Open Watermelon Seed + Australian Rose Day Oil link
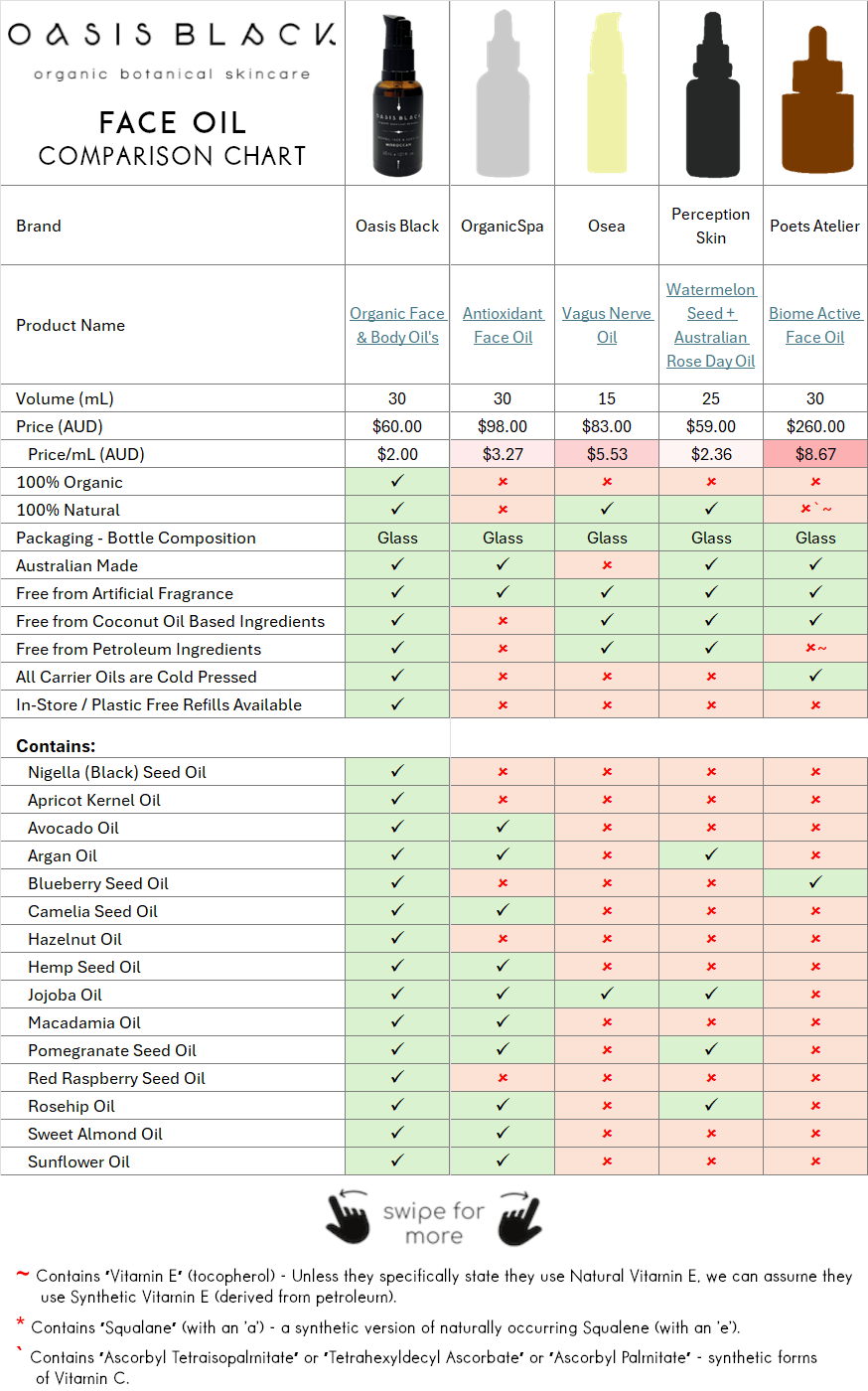Viewport: 868px width, 1391px height. (711, 325)
